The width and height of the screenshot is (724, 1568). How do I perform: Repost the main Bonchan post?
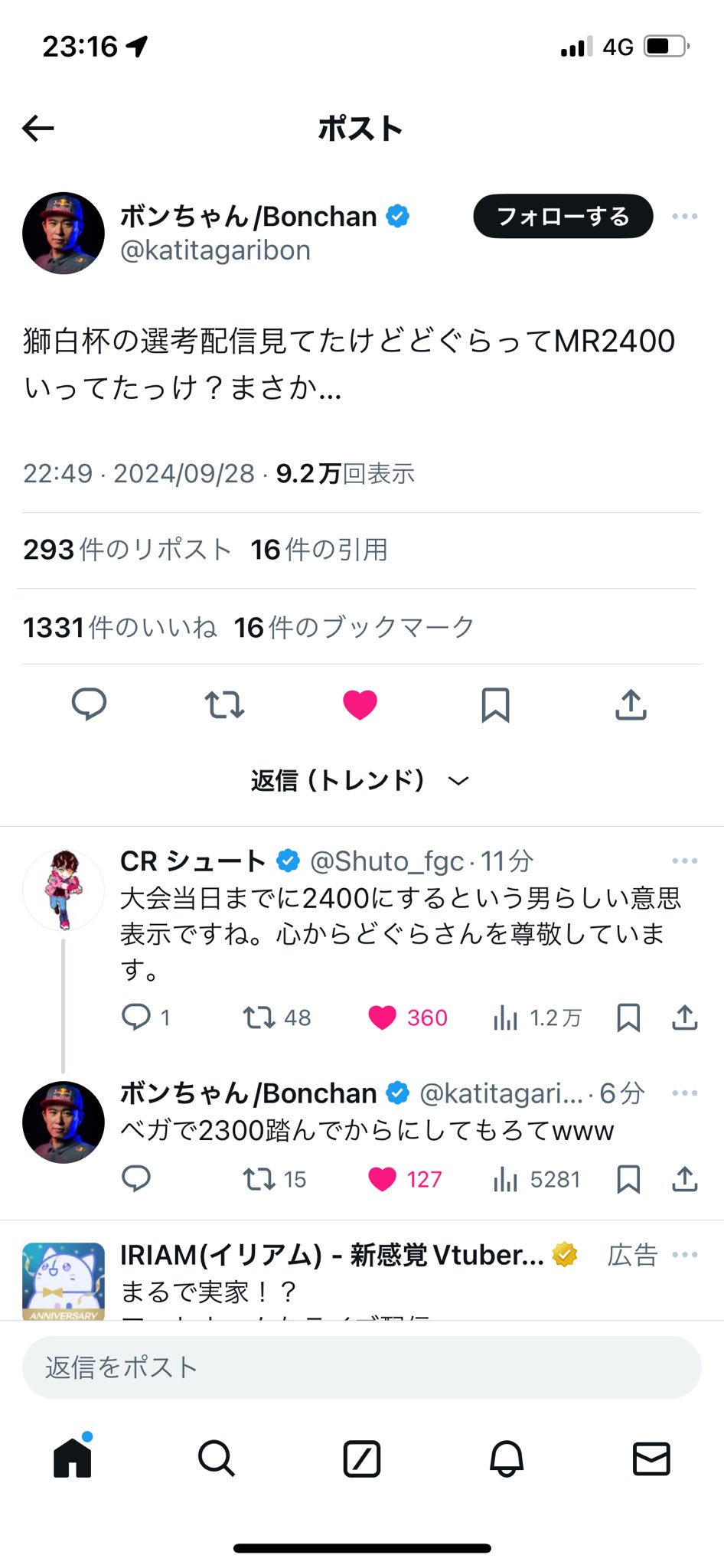click(x=224, y=704)
